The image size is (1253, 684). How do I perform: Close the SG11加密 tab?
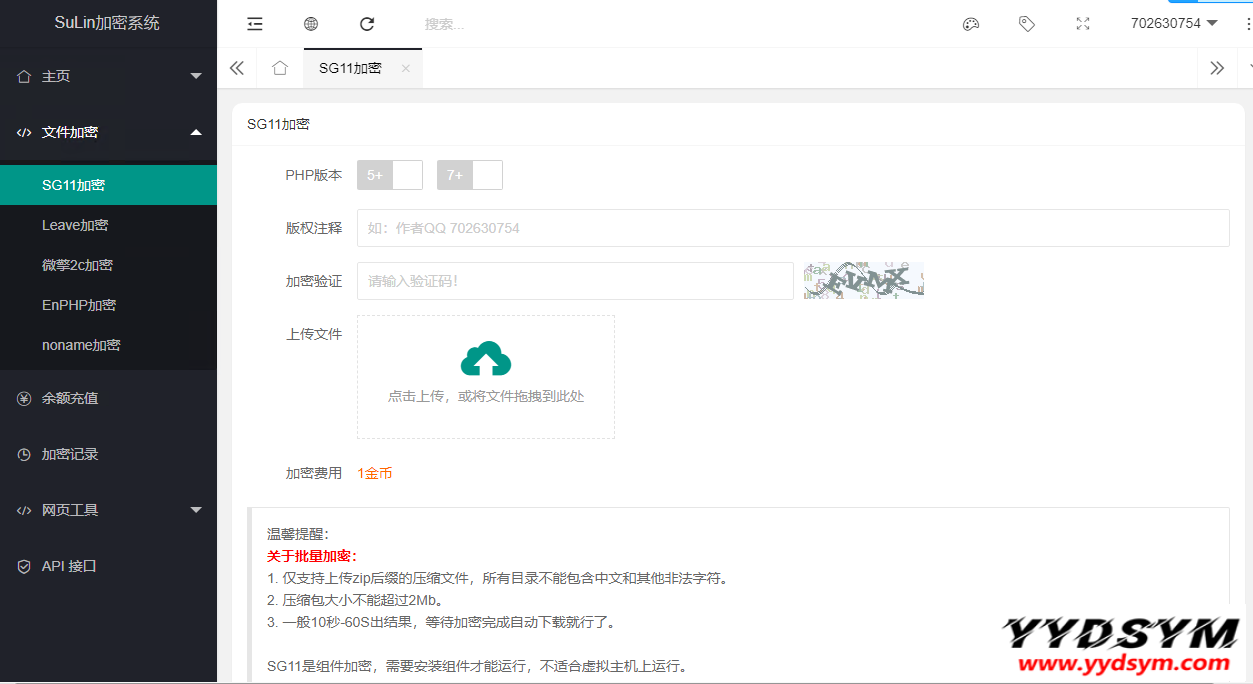(406, 69)
